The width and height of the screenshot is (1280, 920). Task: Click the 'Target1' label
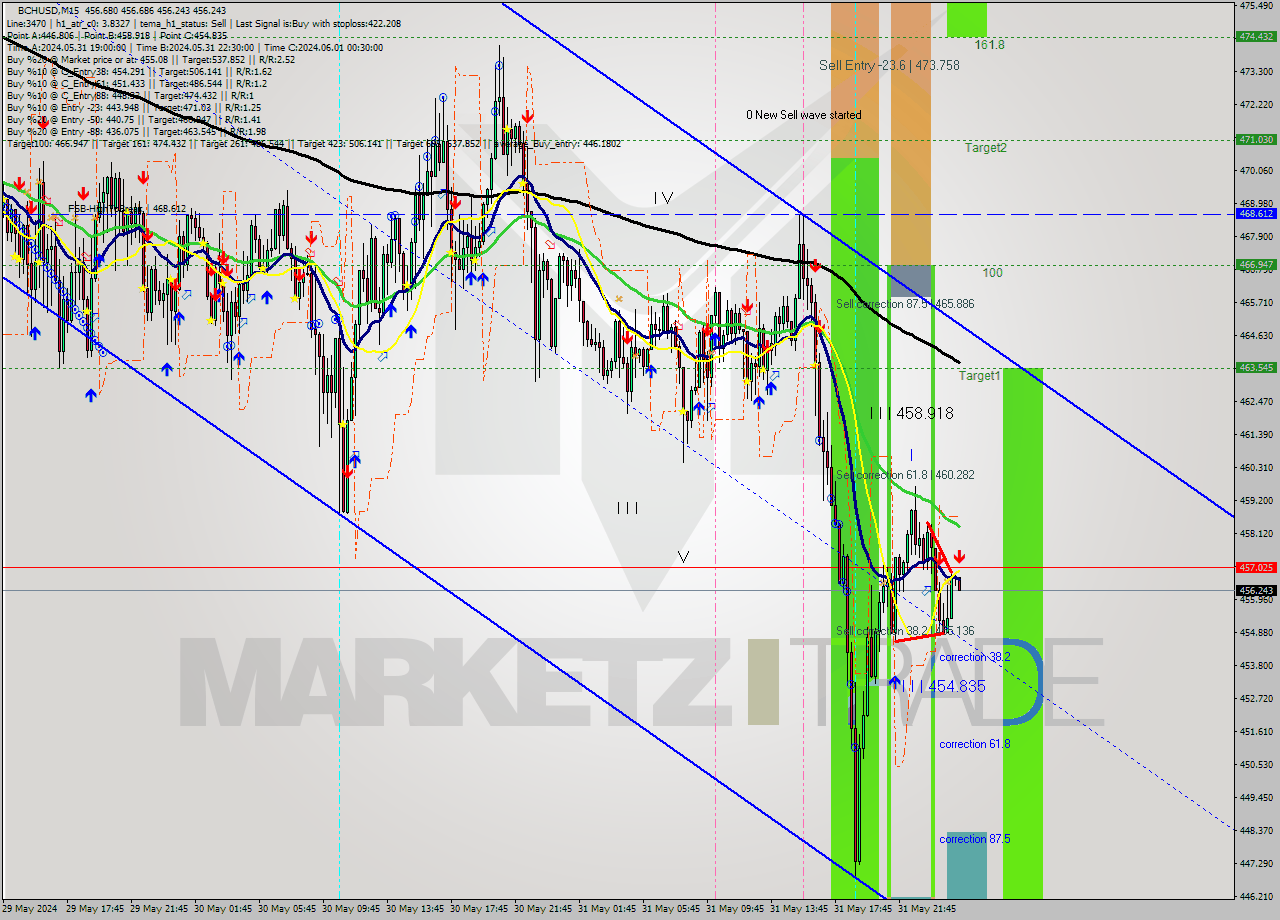tap(979, 376)
